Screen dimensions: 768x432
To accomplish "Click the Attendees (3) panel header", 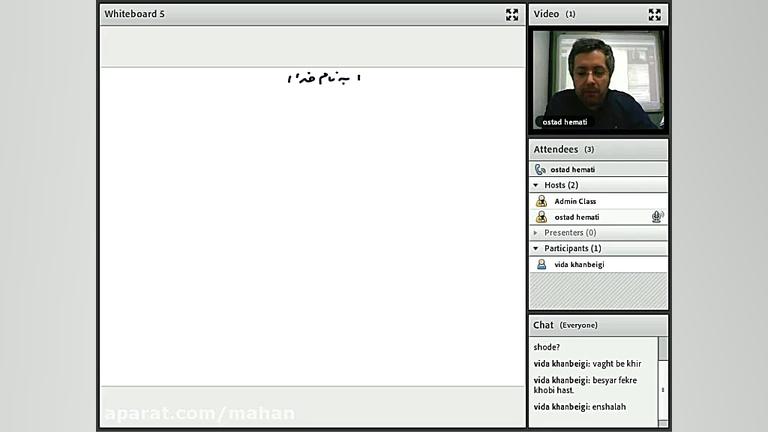I will (598, 149).
